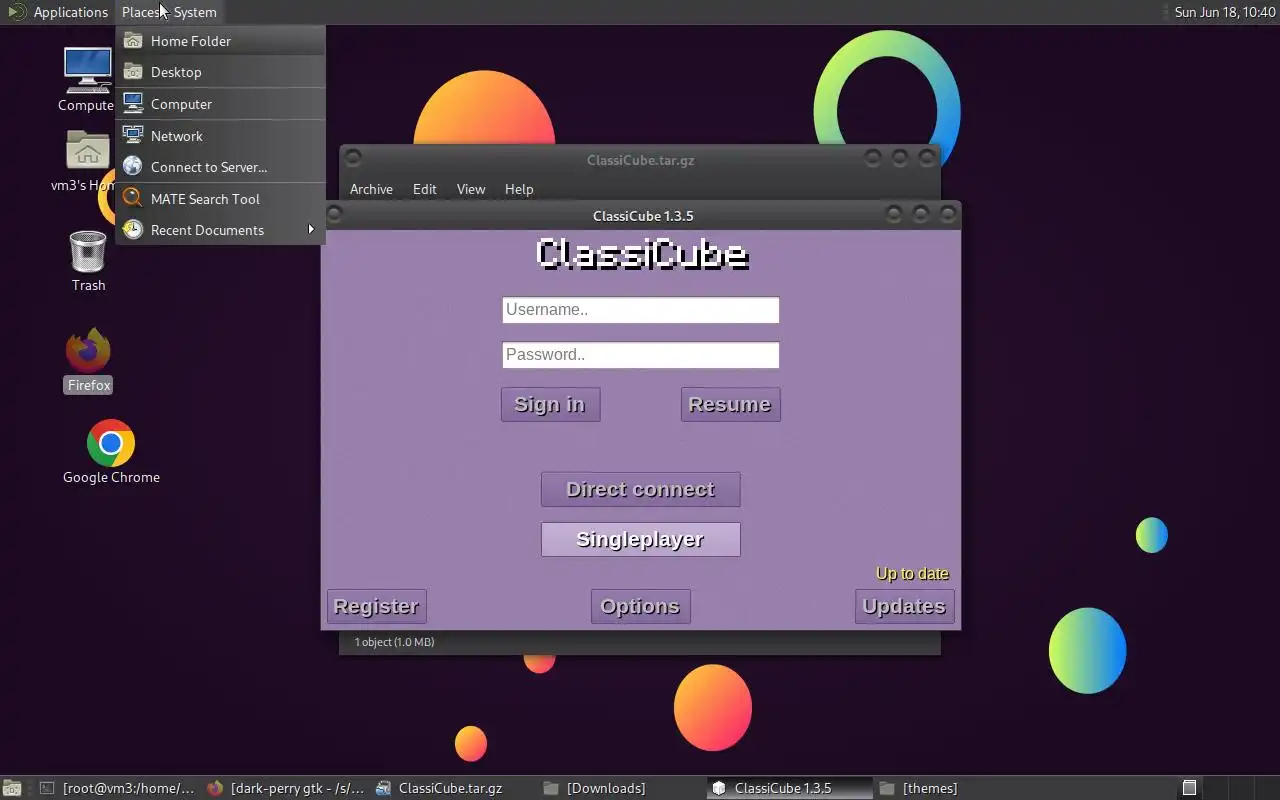The width and height of the screenshot is (1280, 800).
Task: Click the Sign in button
Action: click(x=550, y=405)
